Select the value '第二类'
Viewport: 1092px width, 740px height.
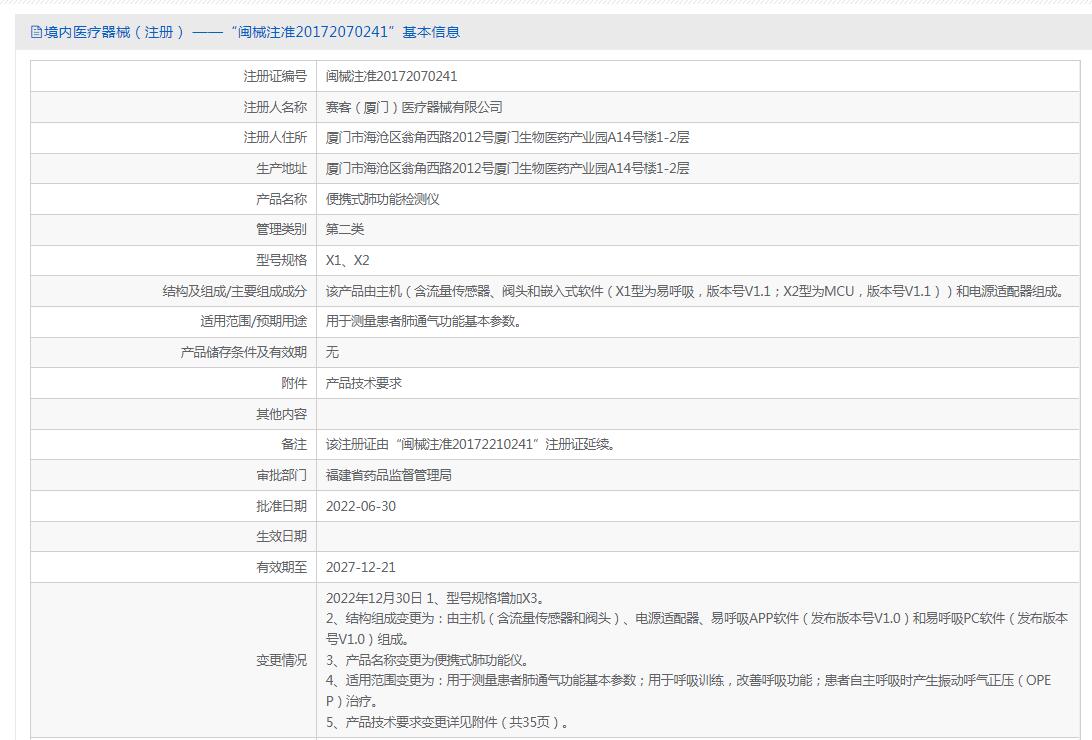[x=345, y=230]
